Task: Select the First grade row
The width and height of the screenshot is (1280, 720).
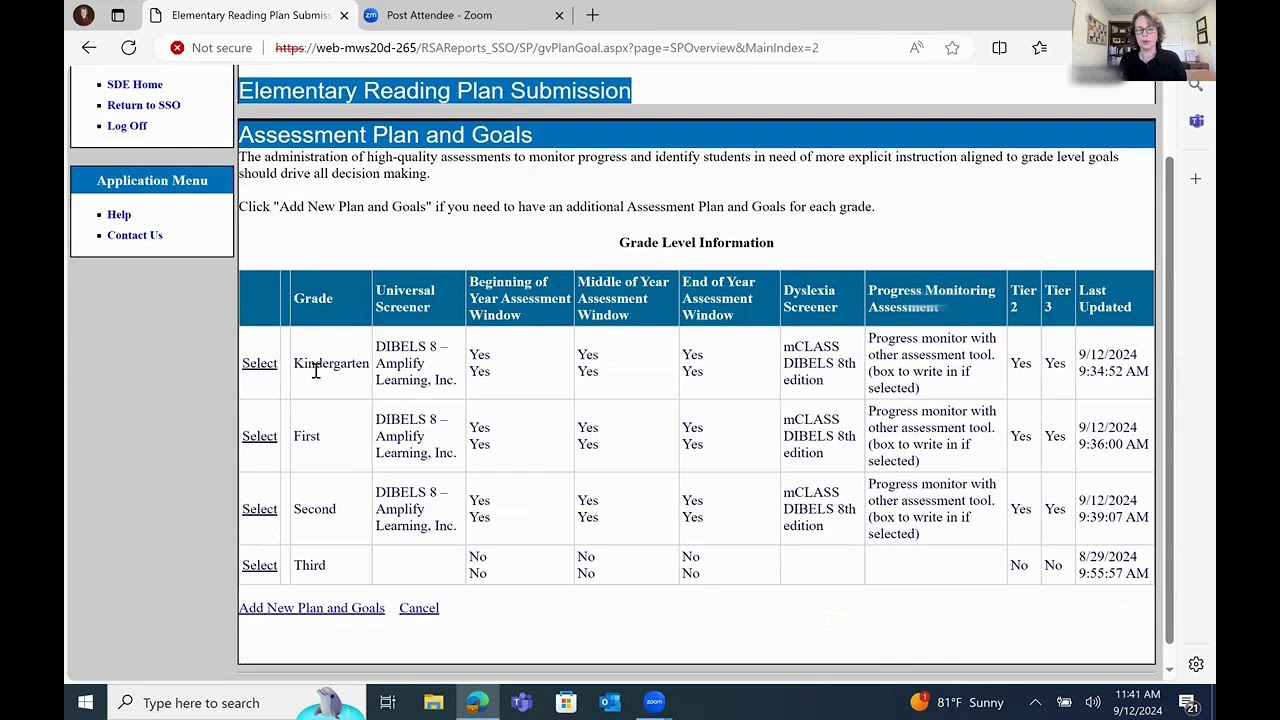Action: click(259, 436)
